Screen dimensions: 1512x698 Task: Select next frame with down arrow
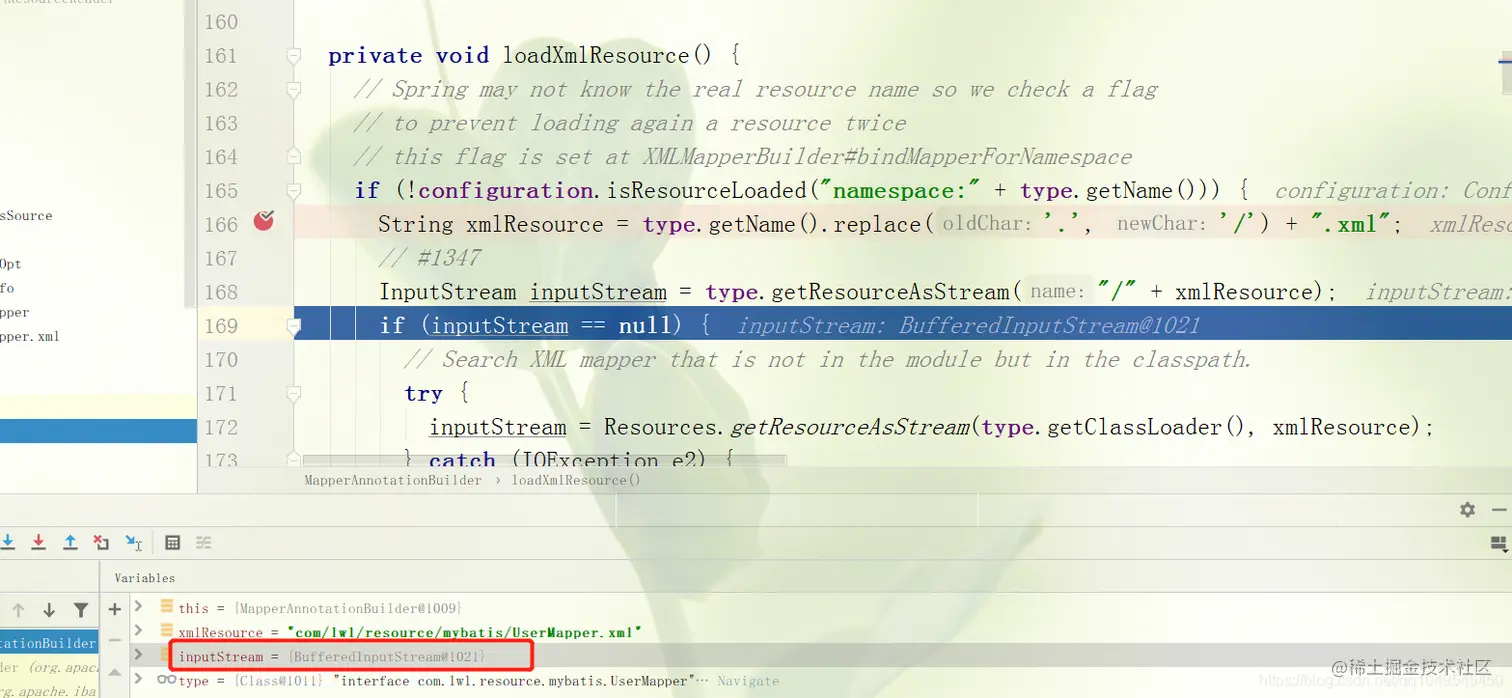pyautogui.click(x=48, y=610)
